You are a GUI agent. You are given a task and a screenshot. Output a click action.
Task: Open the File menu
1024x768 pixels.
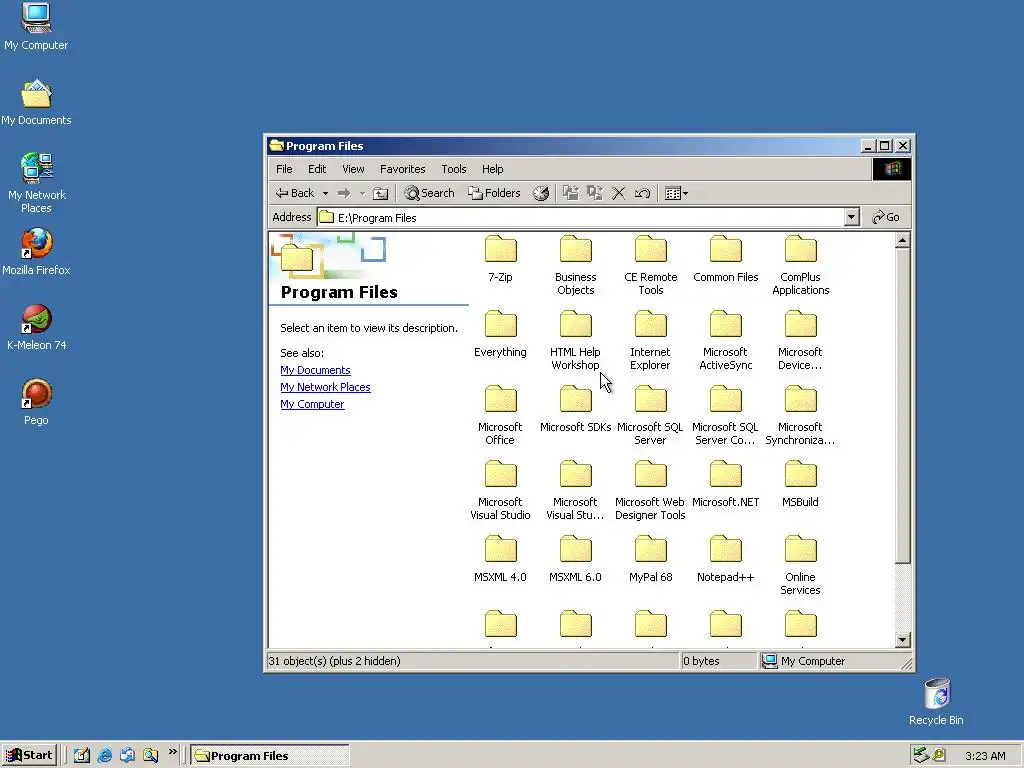pyautogui.click(x=284, y=169)
